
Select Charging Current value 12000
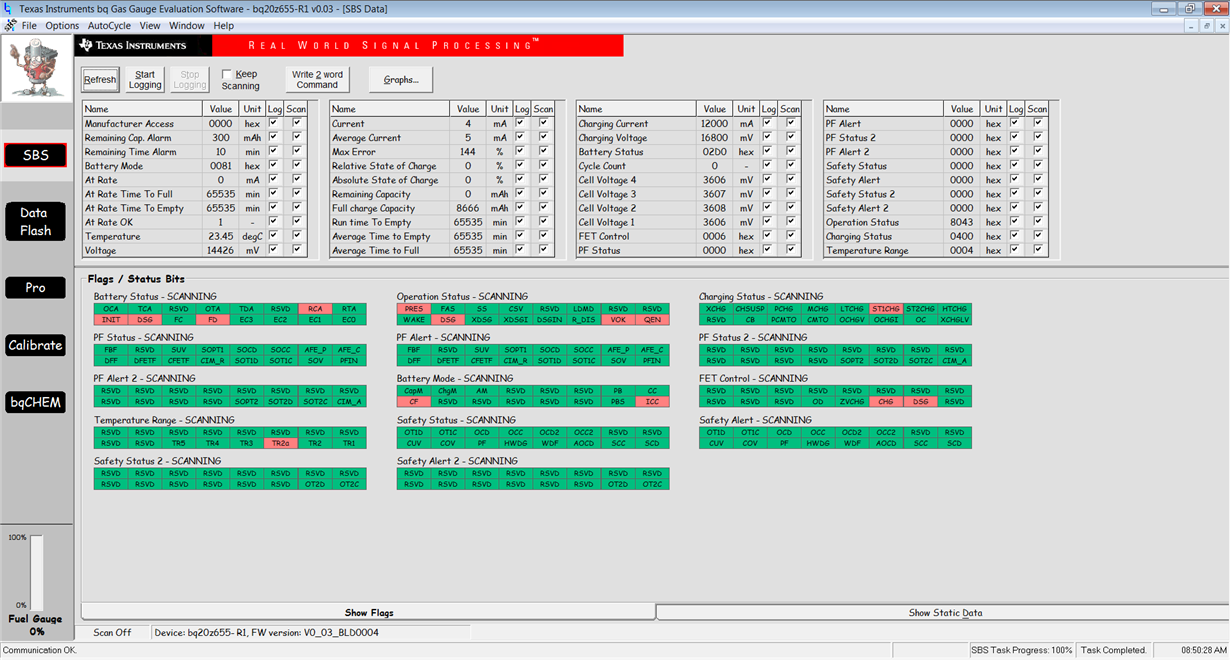click(x=714, y=123)
